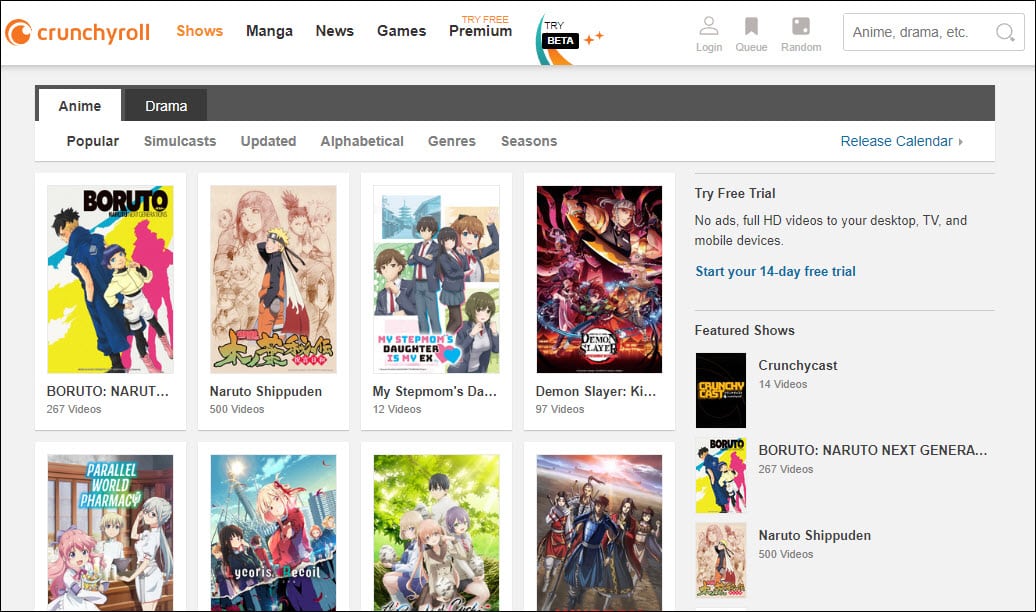Image resolution: width=1036 pixels, height=612 pixels.
Task: Open the Naruto Shippuden poster in grid
Action: coord(274,280)
